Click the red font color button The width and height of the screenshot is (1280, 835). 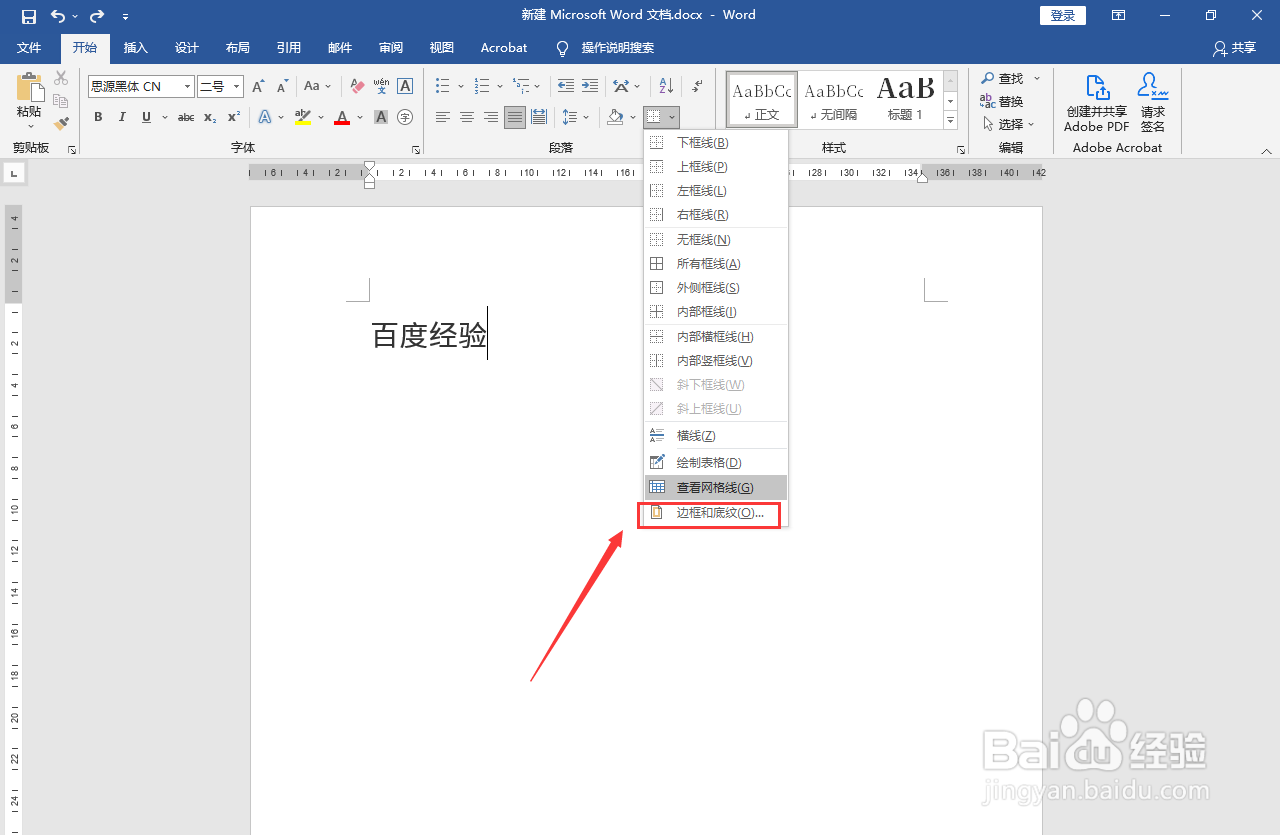[342, 117]
